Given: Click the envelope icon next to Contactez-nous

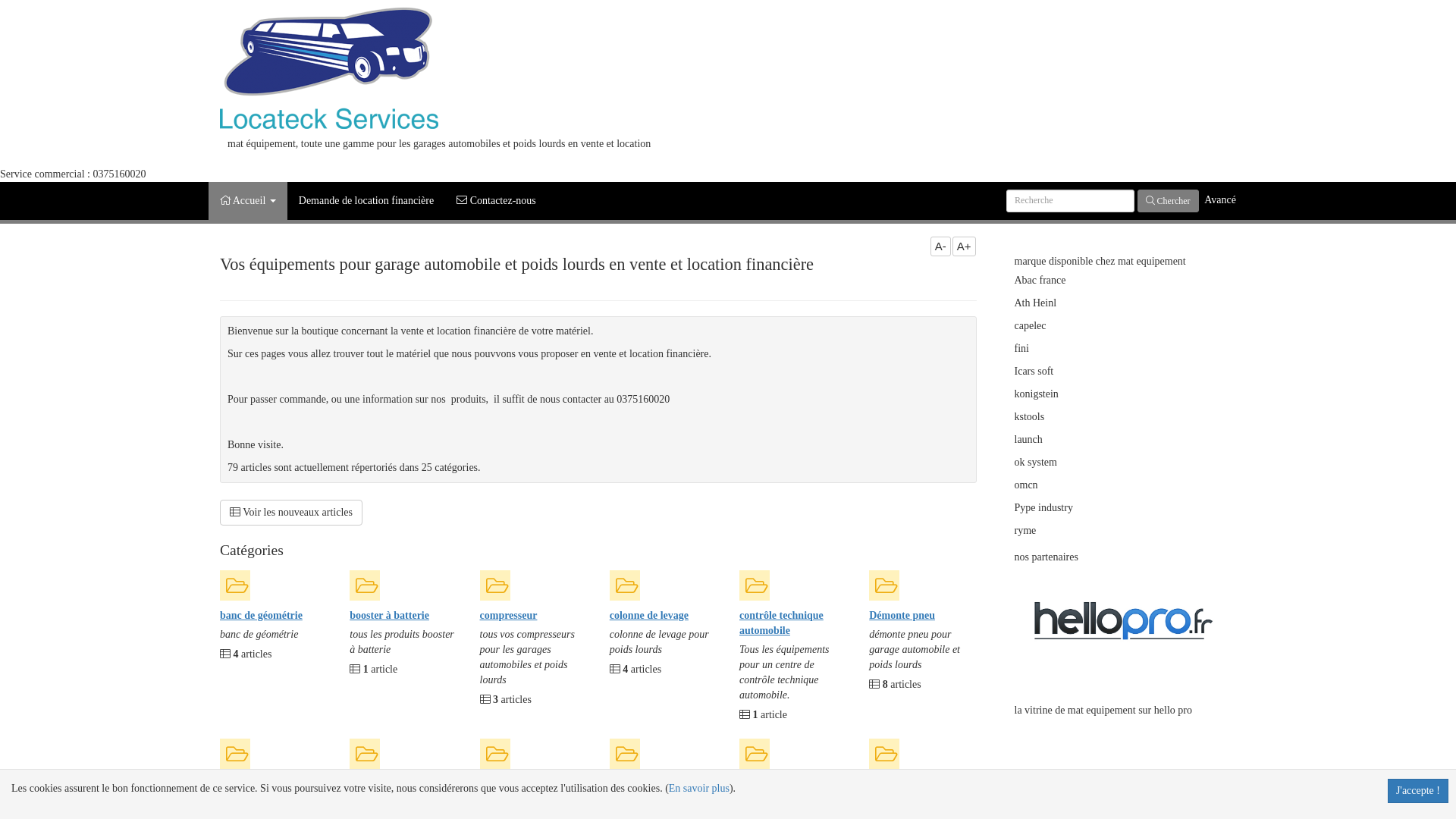Looking at the screenshot, I should tap(462, 200).
